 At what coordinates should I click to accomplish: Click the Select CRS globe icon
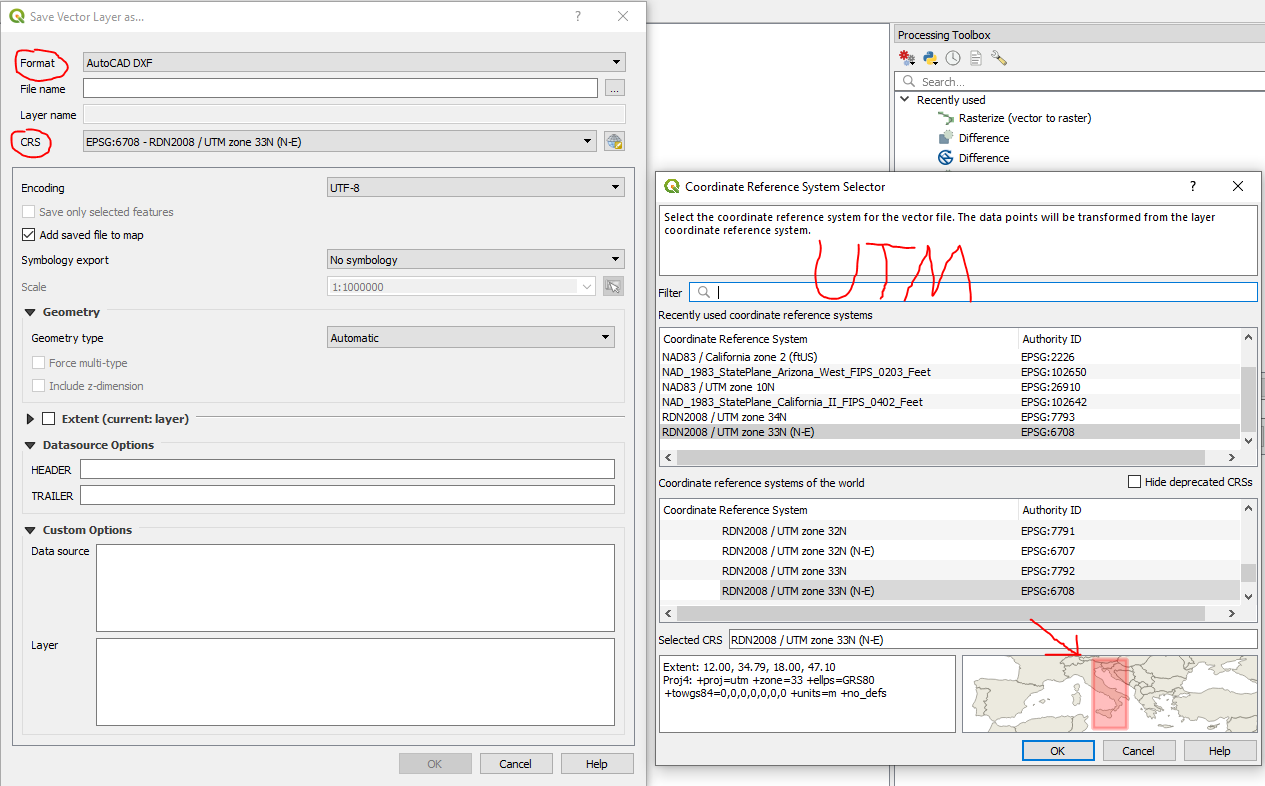pyautogui.click(x=614, y=142)
